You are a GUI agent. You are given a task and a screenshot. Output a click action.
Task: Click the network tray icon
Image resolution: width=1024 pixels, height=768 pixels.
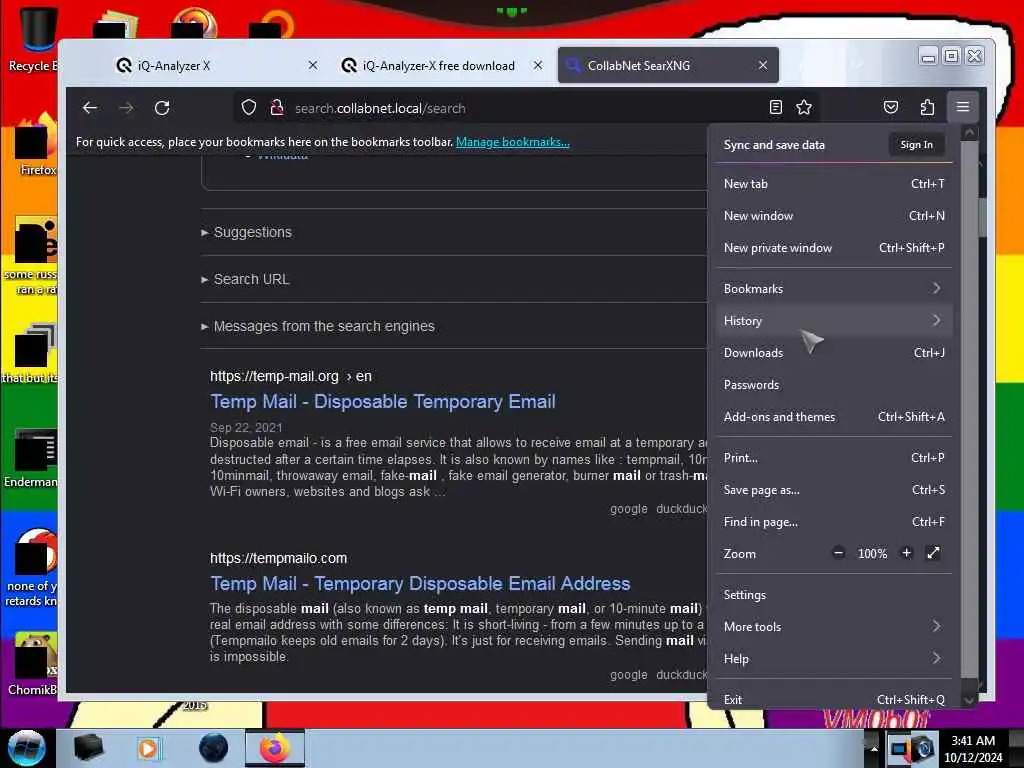901,749
